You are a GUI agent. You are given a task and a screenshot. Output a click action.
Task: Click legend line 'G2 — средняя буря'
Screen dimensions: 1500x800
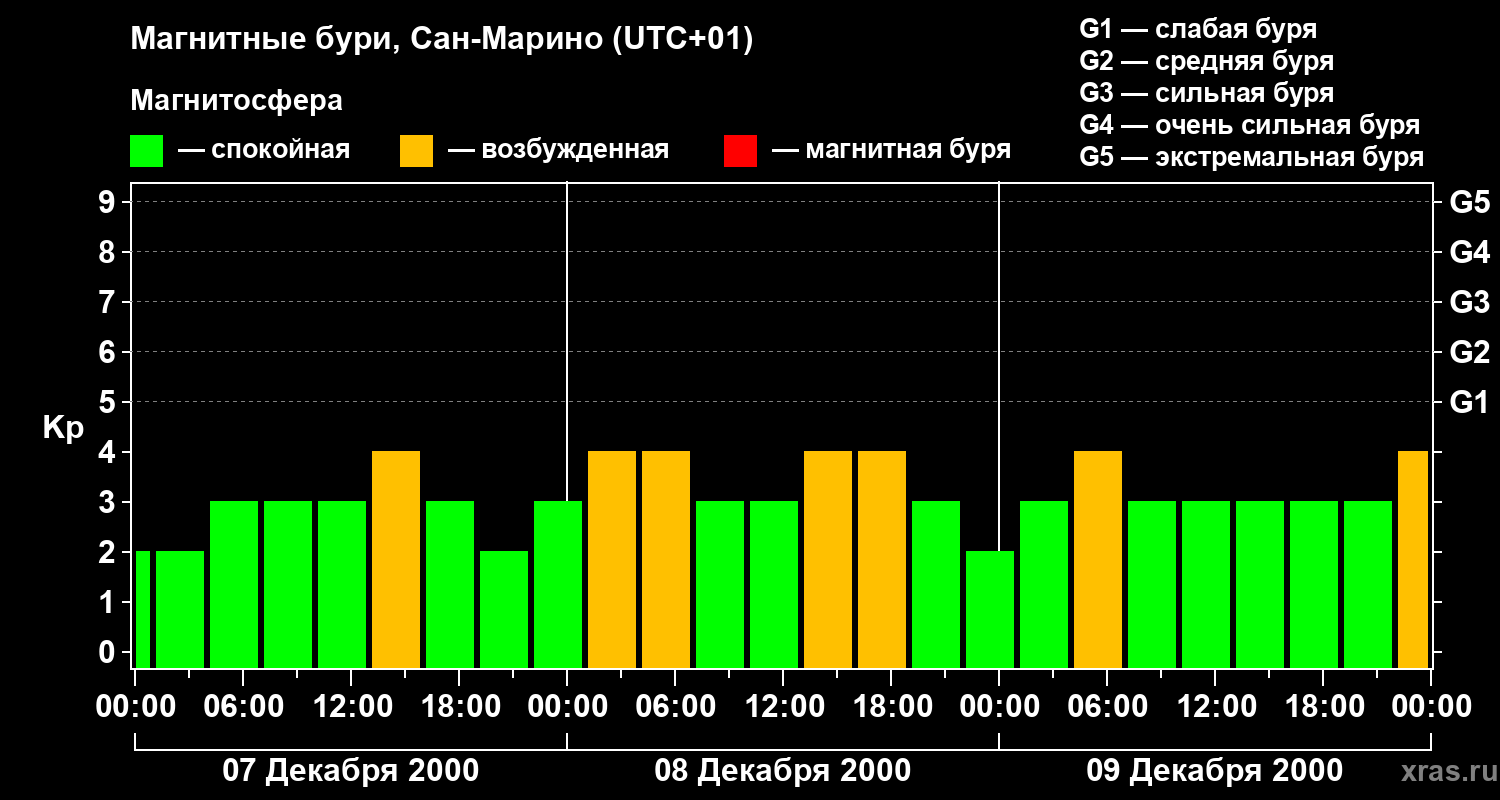[1207, 61]
